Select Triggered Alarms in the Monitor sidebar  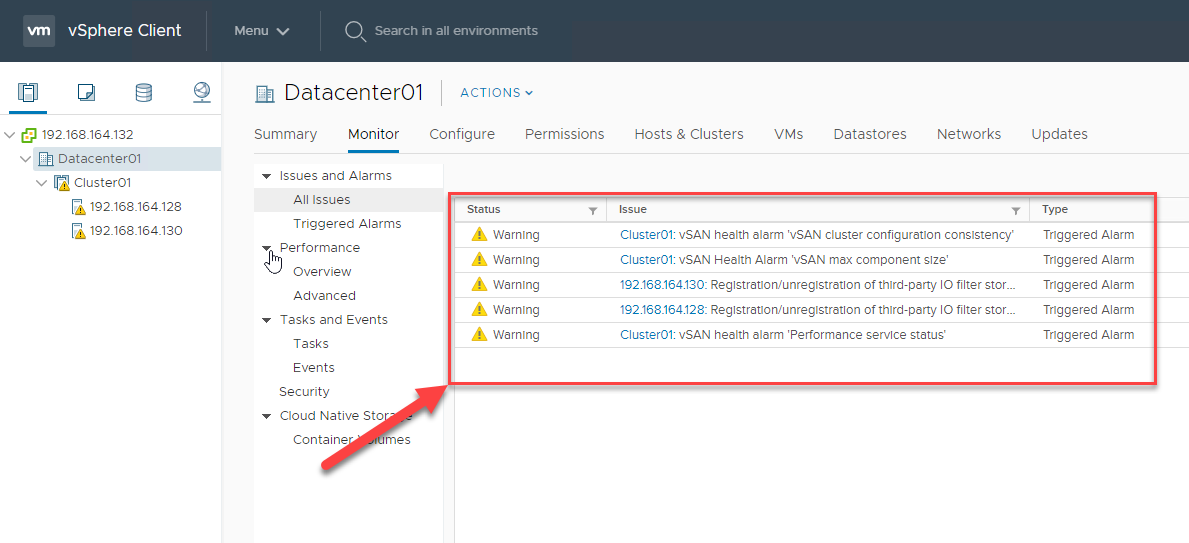pyautogui.click(x=348, y=224)
